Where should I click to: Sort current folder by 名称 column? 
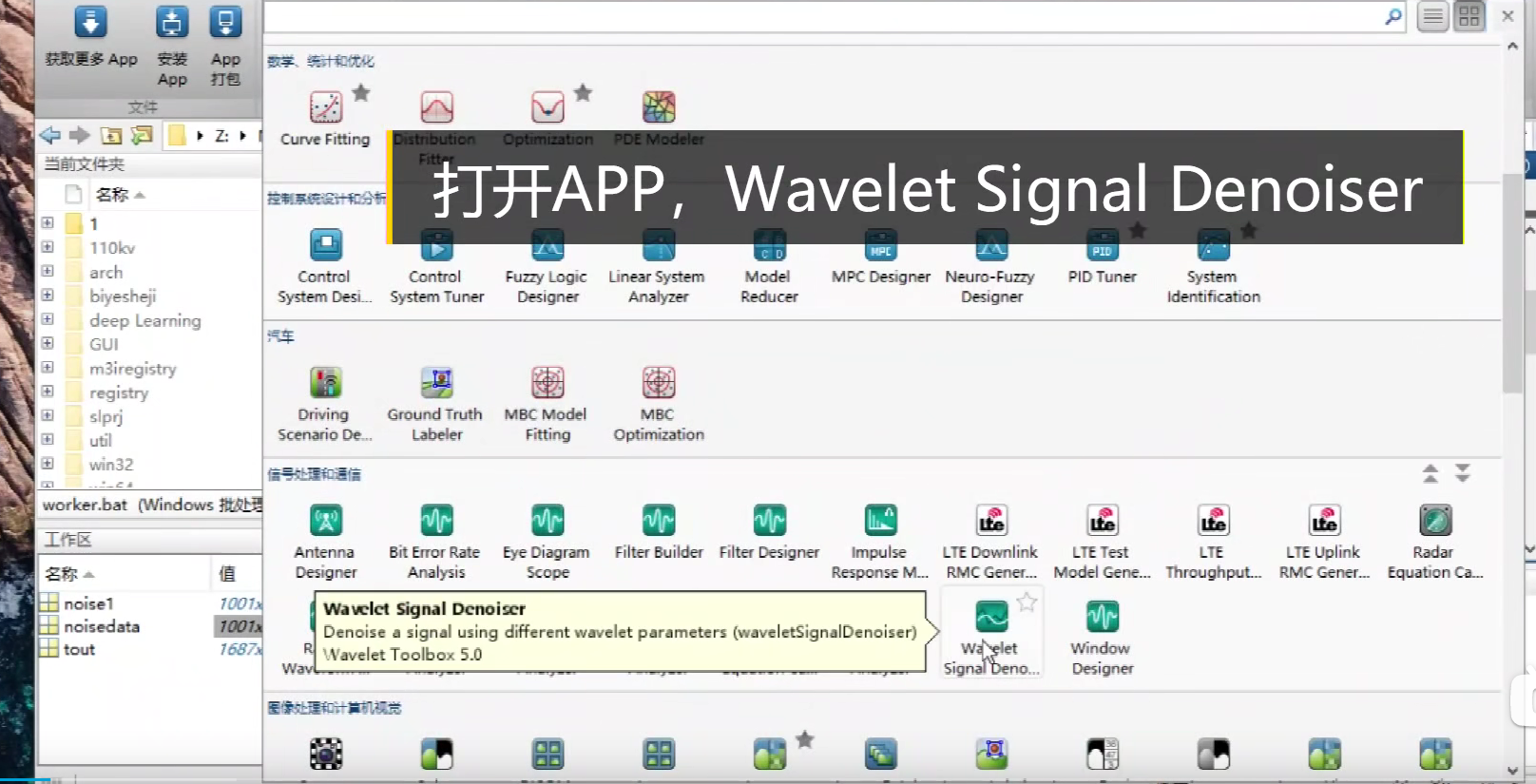coord(121,195)
